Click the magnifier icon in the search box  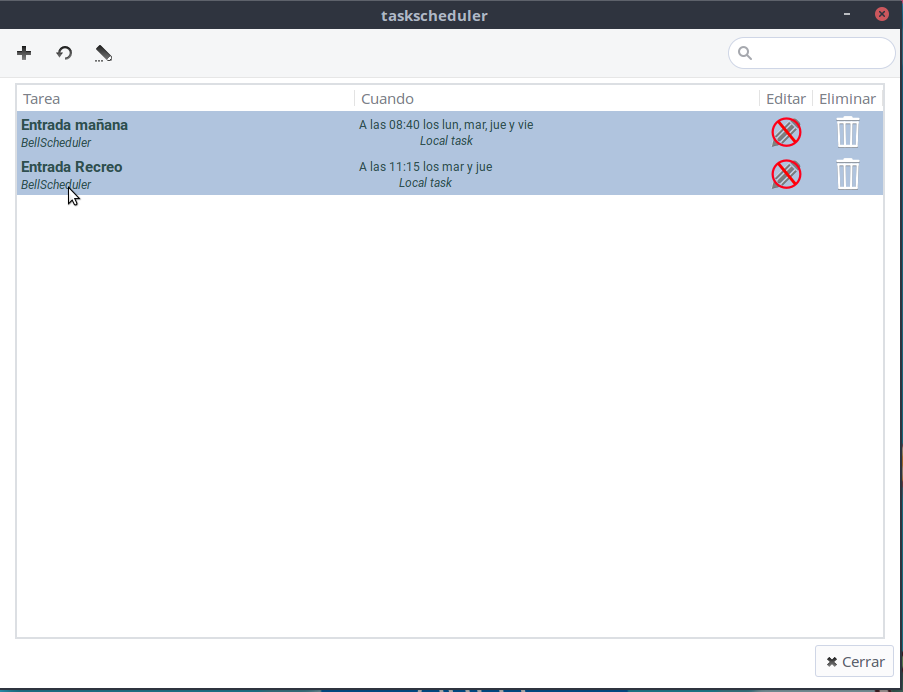click(744, 53)
